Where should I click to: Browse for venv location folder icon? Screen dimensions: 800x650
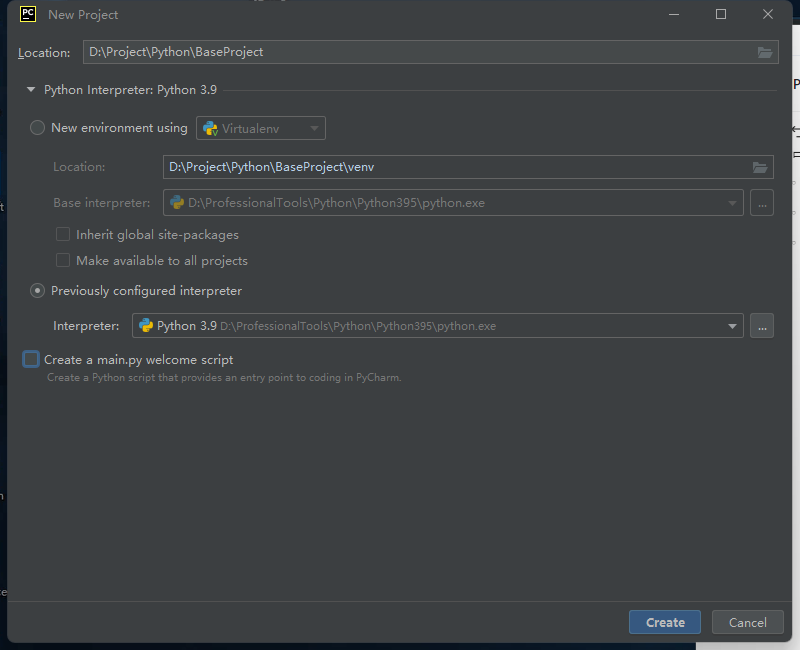click(760, 167)
